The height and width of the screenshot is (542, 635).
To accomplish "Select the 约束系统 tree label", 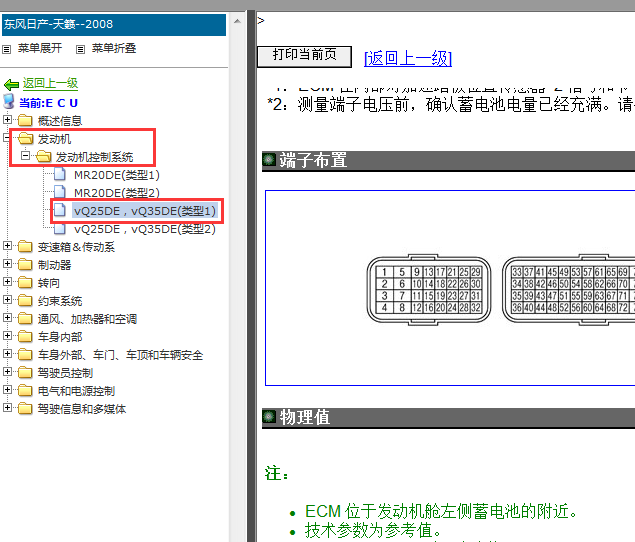I will [60, 301].
